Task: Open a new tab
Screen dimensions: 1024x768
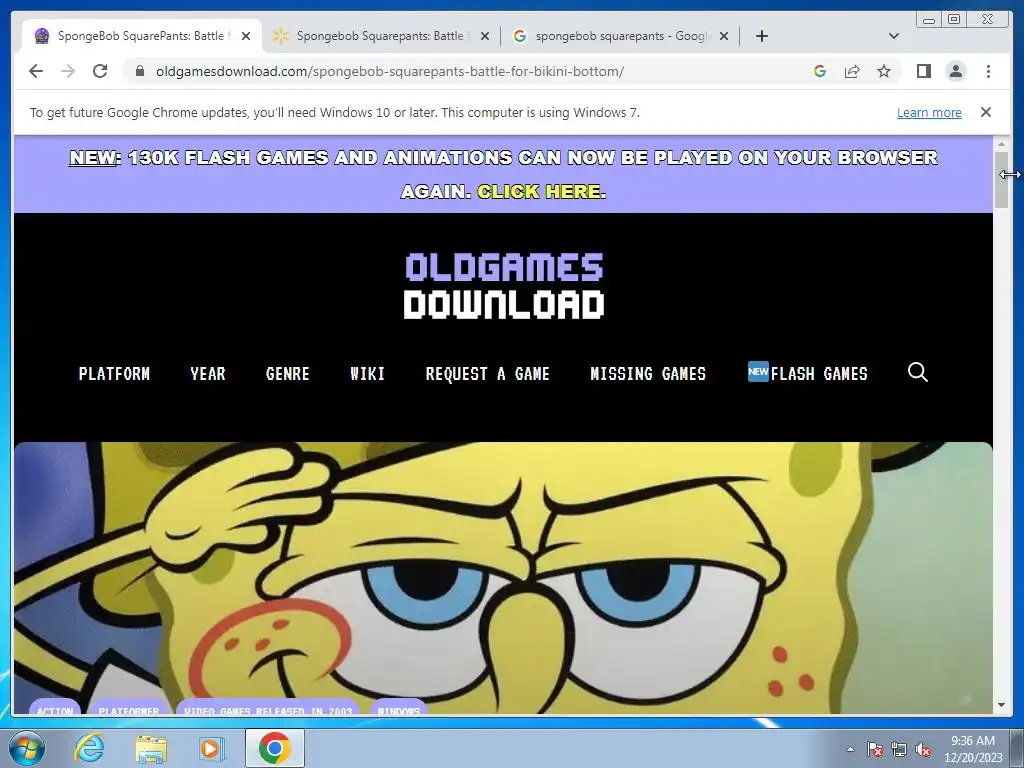Action: tap(761, 36)
